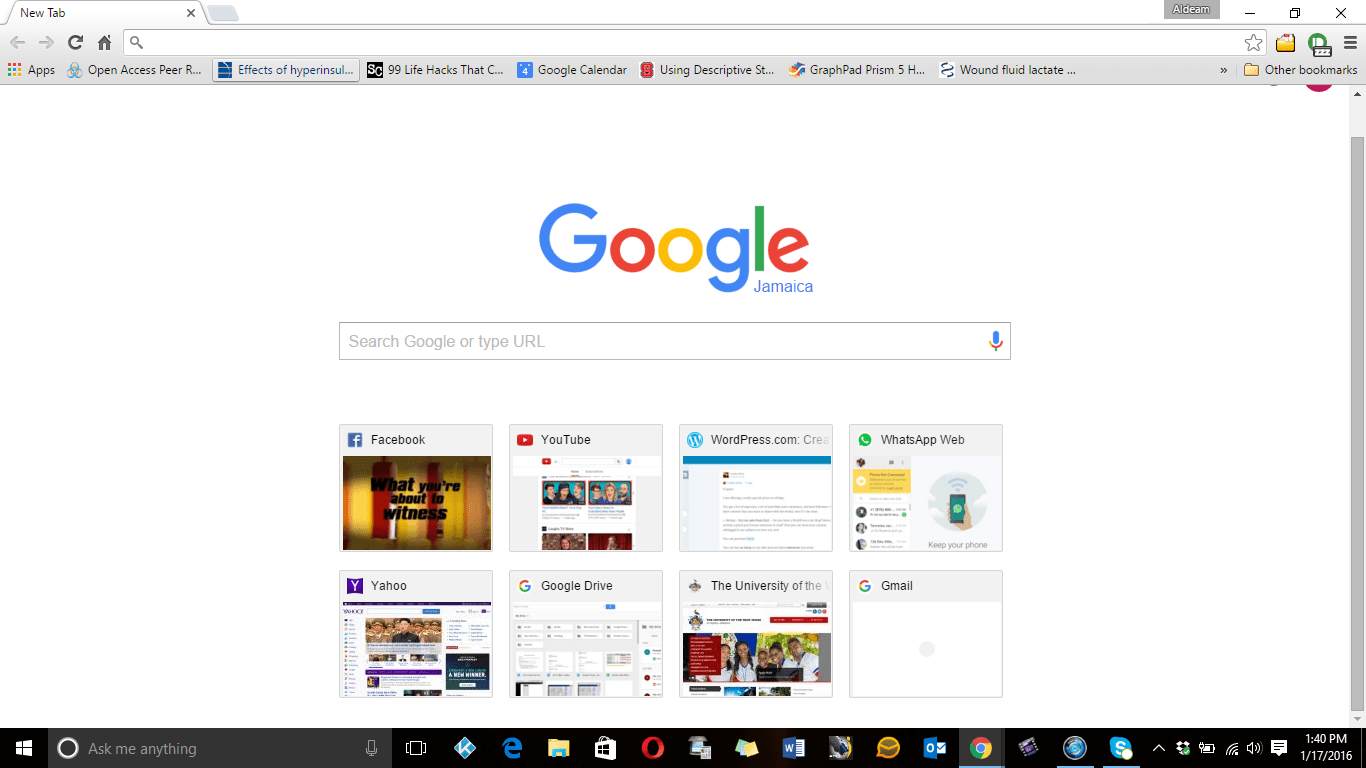
Task: Open WhatsApp Web thumbnail tile
Action: [x=926, y=488]
